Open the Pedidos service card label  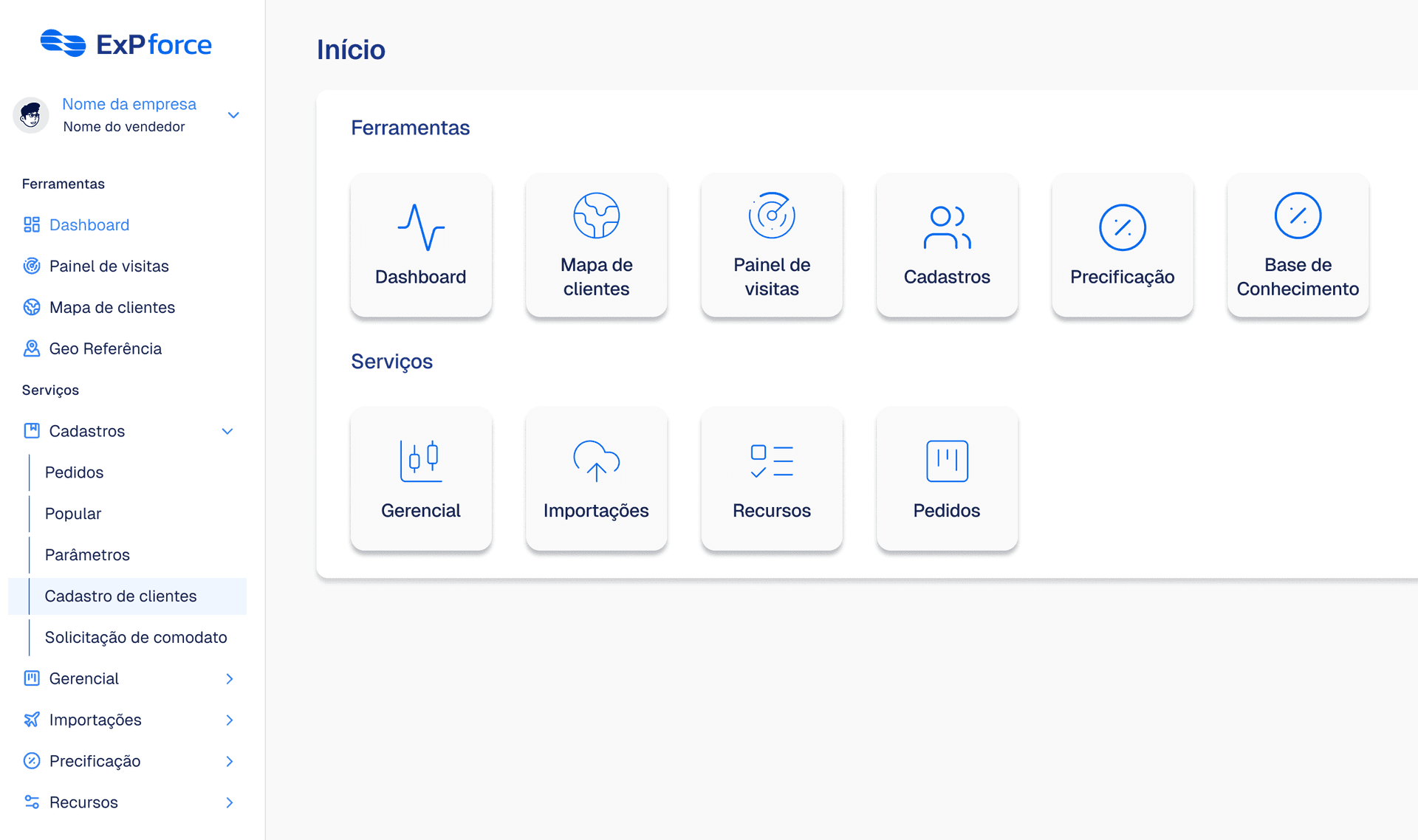[947, 511]
